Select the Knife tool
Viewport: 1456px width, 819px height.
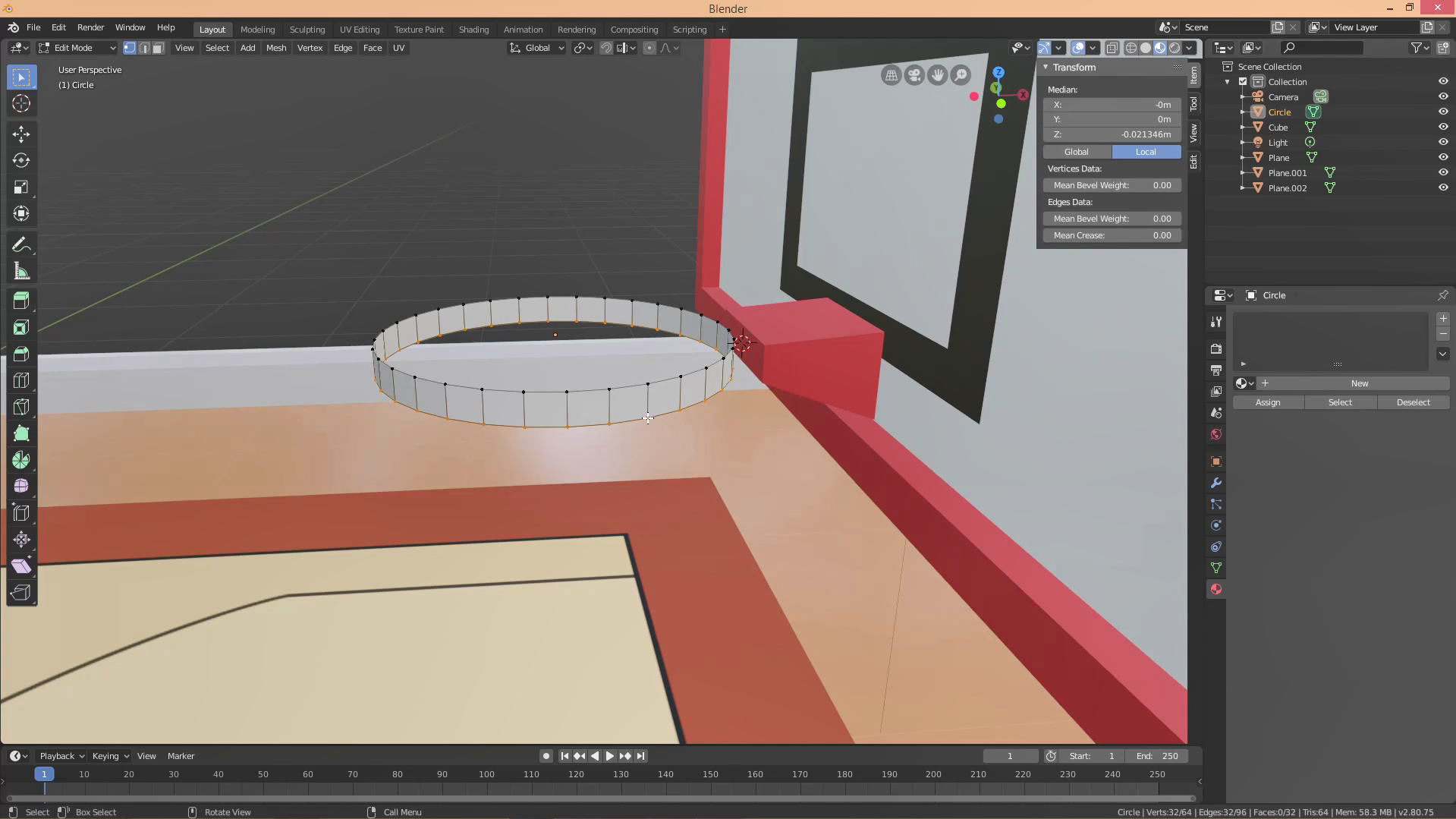point(21,407)
